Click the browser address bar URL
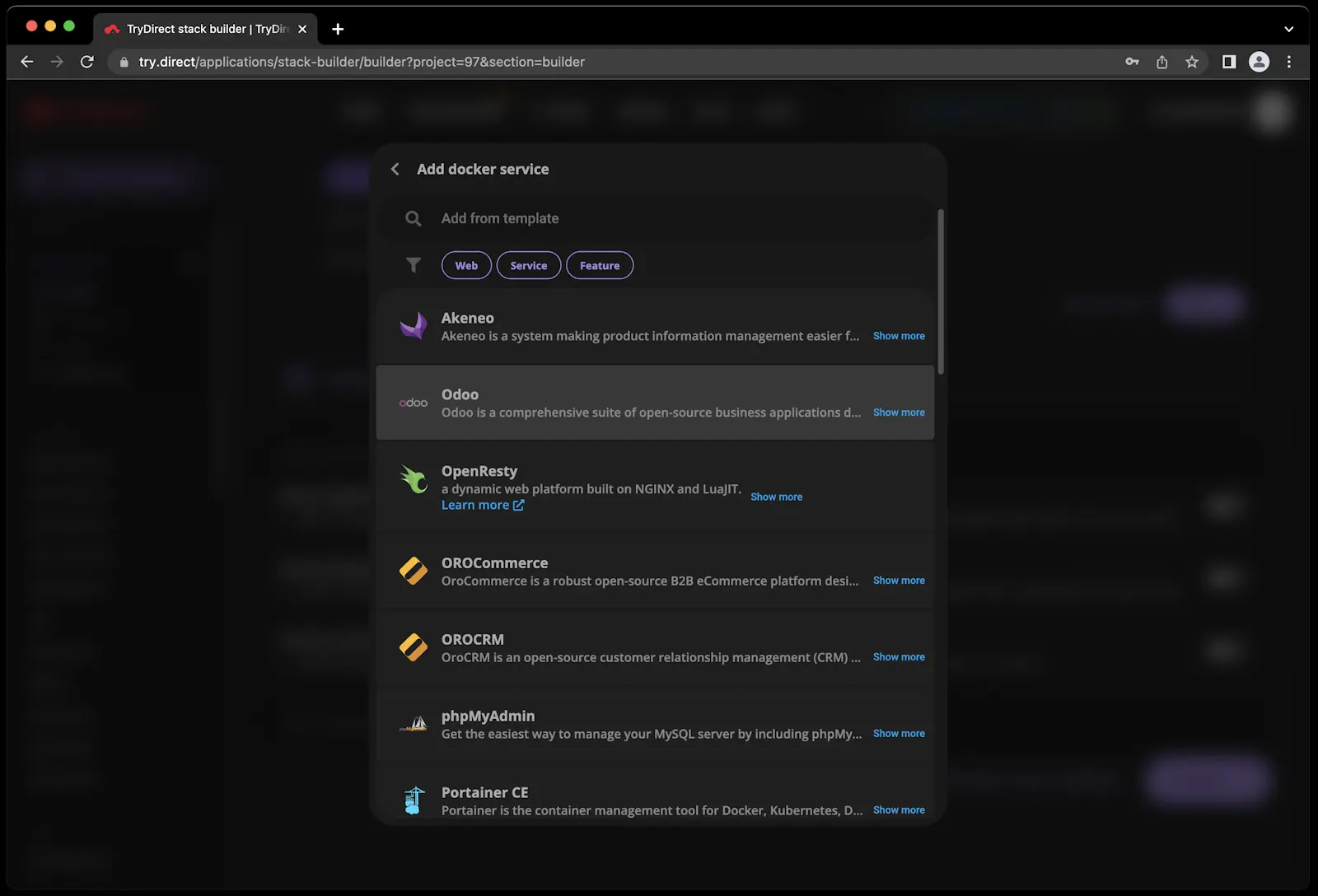This screenshot has height=896, width=1318. pos(362,62)
